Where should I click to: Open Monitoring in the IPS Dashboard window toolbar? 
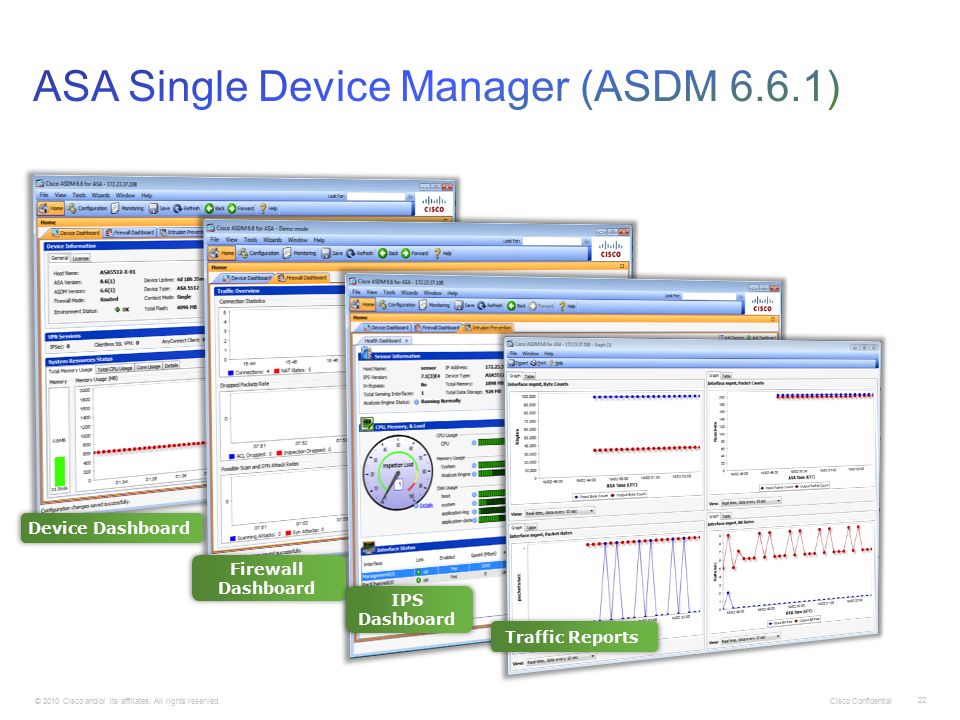pyautogui.click(x=434, y=304)
